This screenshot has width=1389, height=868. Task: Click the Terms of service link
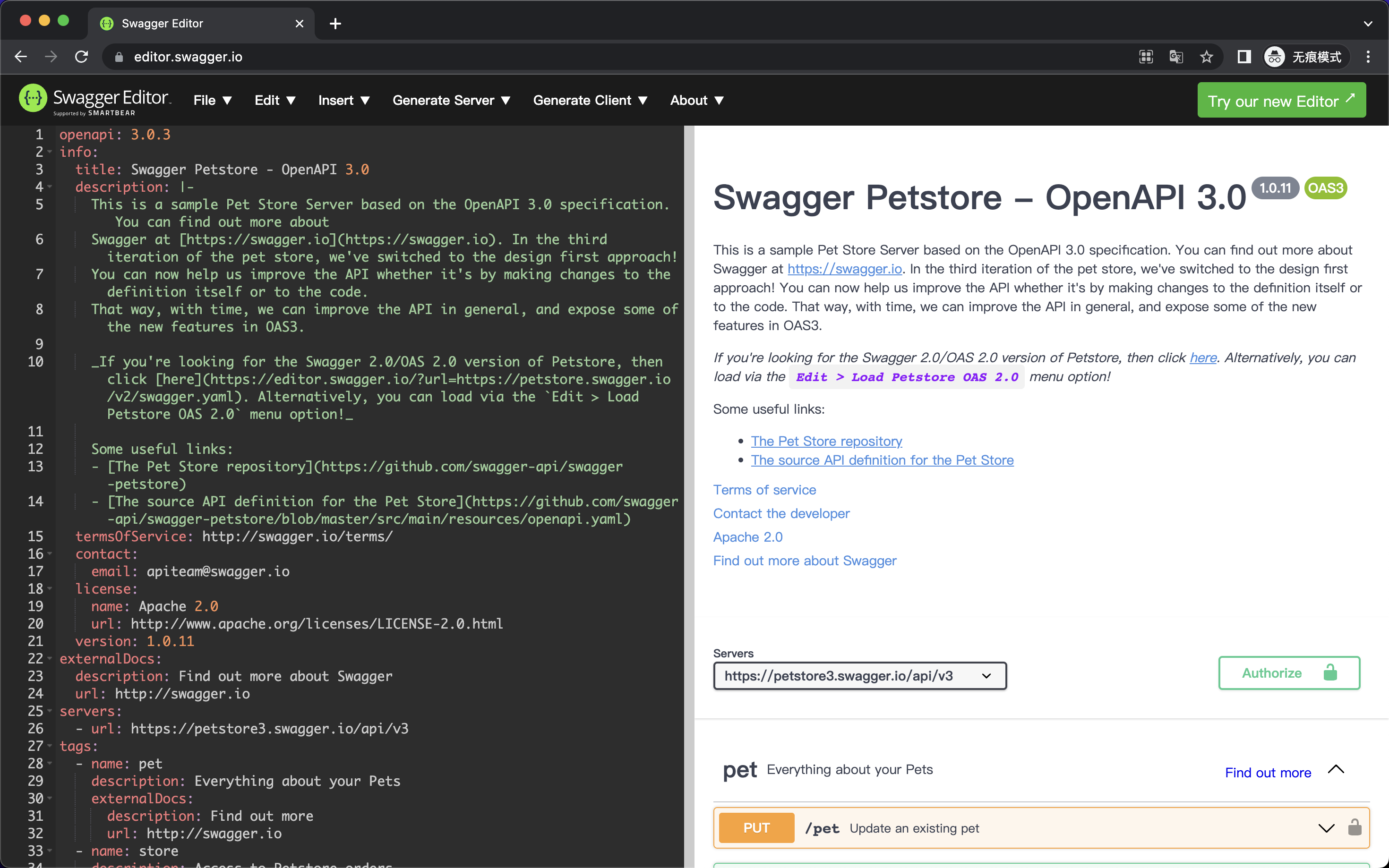click(x=763, y=490)
